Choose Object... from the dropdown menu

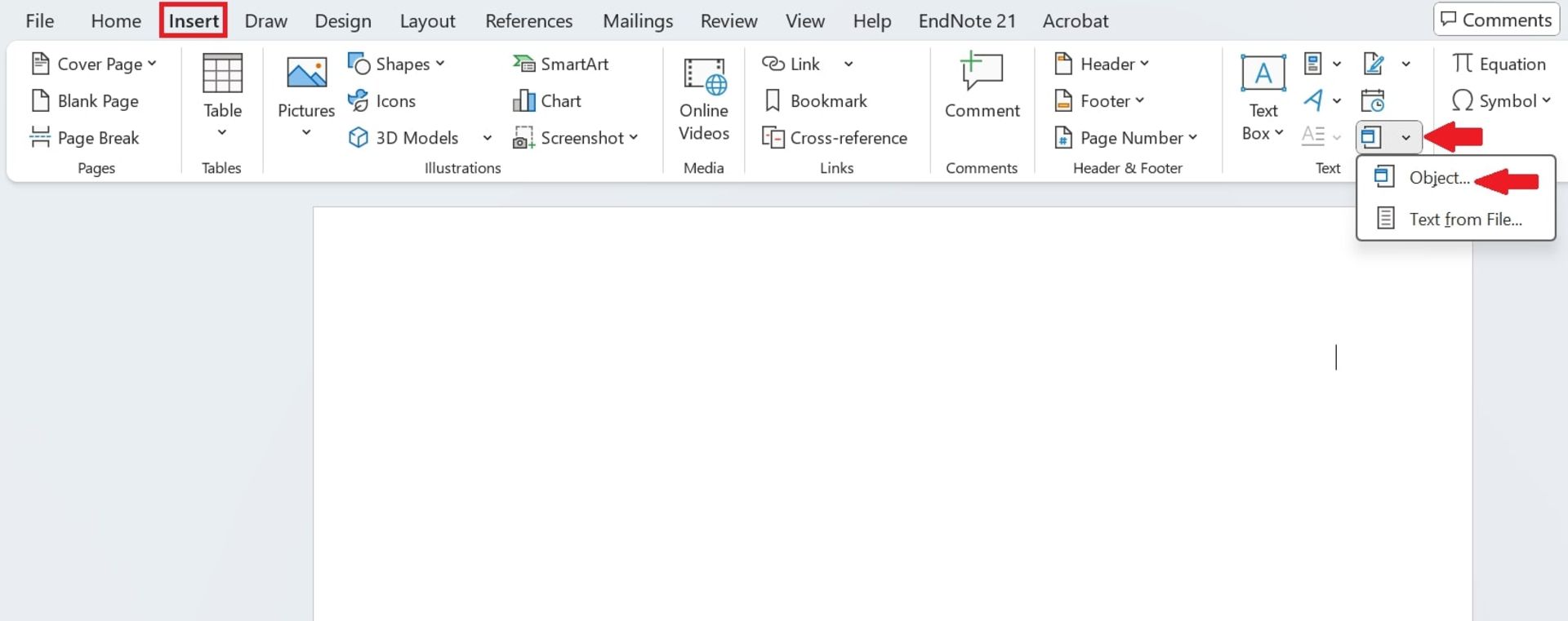(x=1455, y=178)
